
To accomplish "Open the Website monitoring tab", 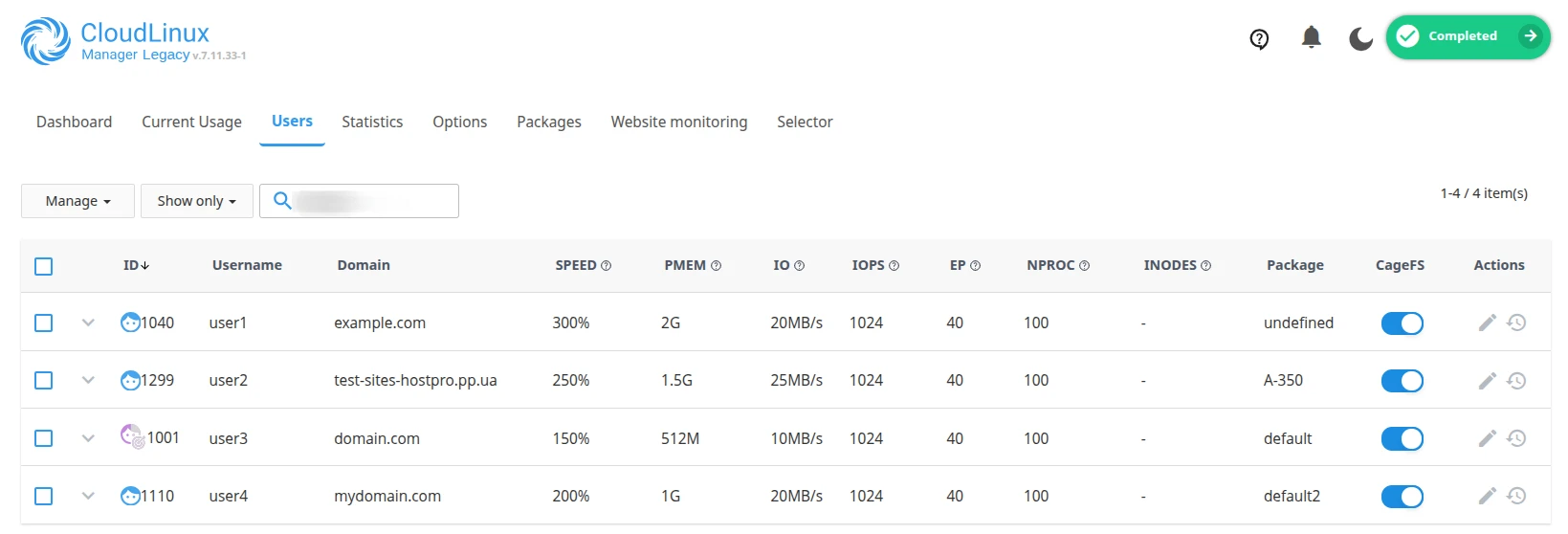I will [678, 122].
